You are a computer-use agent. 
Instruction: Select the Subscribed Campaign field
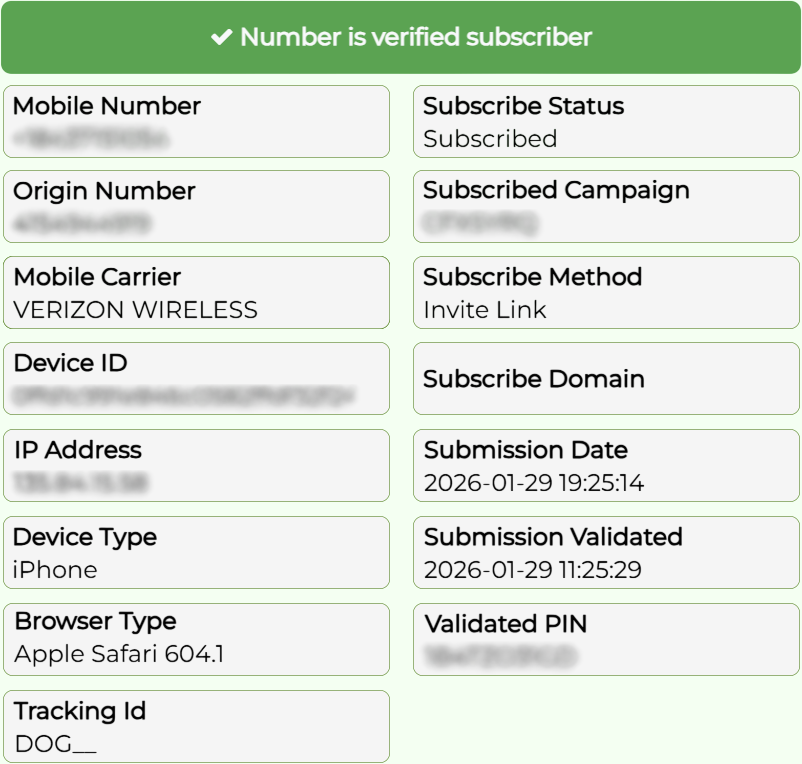click(606, 206)
